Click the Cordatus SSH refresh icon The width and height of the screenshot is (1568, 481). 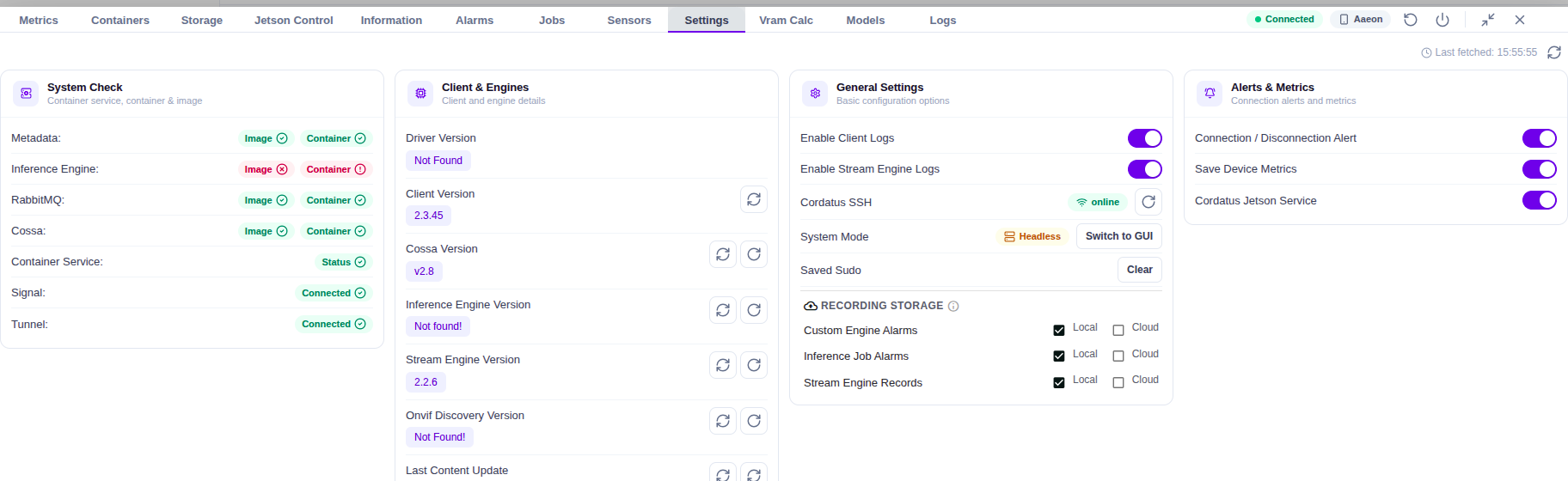pyautogui.click(x=1148, y=202)
